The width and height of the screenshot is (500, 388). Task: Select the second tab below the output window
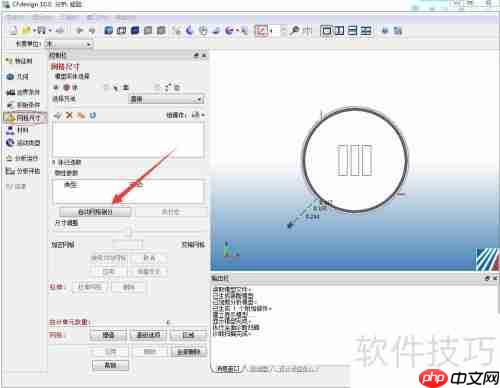pyautogui.click(x=259, y=369)
